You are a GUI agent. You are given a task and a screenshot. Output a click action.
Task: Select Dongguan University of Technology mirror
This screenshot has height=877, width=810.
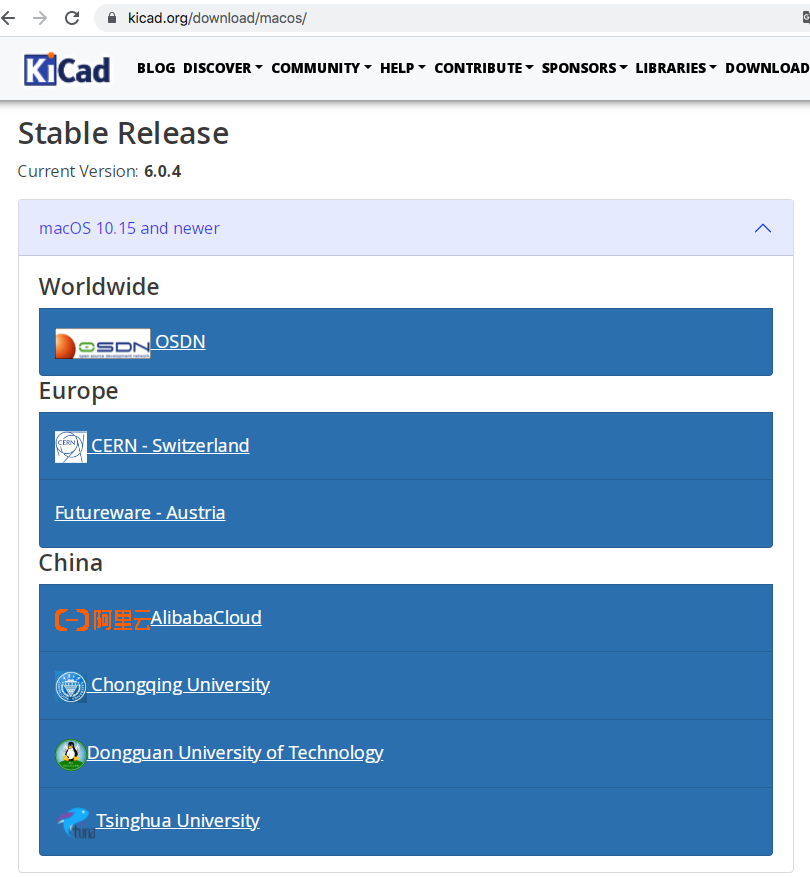point(235,753)
